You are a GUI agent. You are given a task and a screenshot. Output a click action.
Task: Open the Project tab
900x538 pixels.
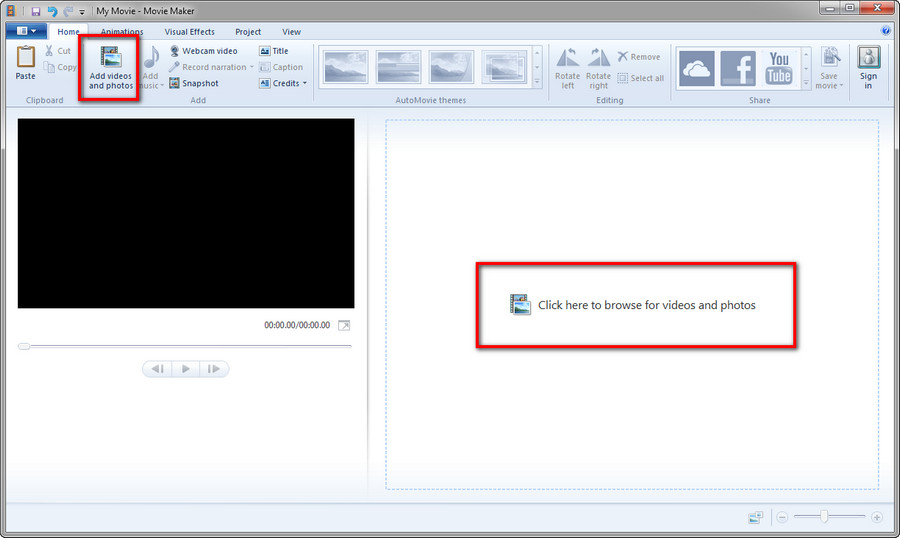[x=248, y=32]
